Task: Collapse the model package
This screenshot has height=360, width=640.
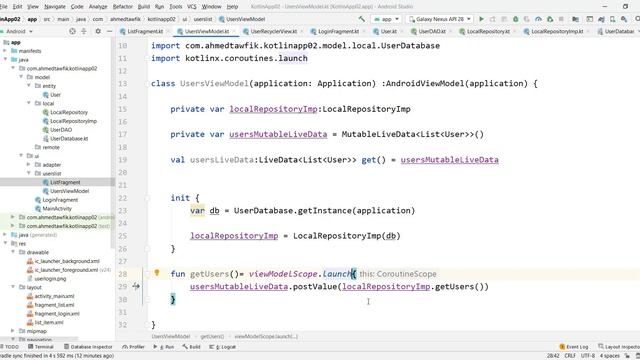Action: click(x=21, y=77)
